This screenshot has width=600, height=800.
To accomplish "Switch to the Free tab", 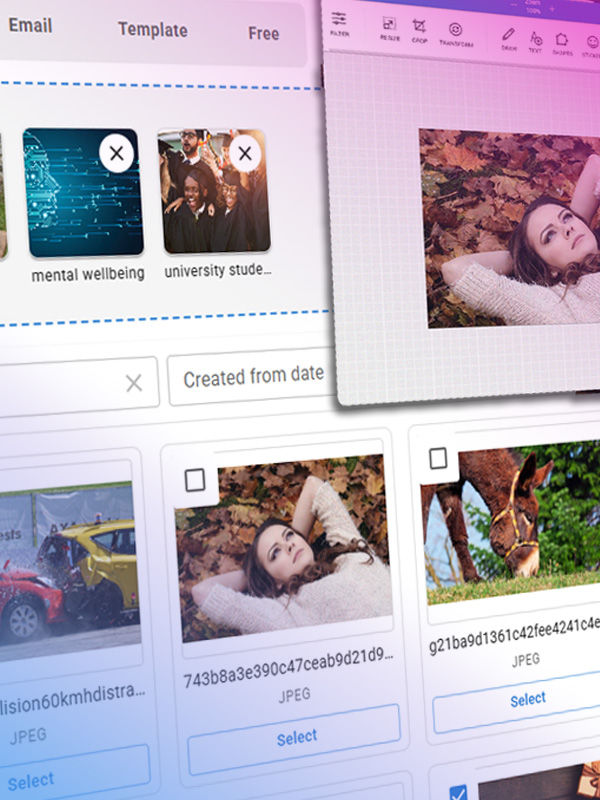I will [263, 33].
